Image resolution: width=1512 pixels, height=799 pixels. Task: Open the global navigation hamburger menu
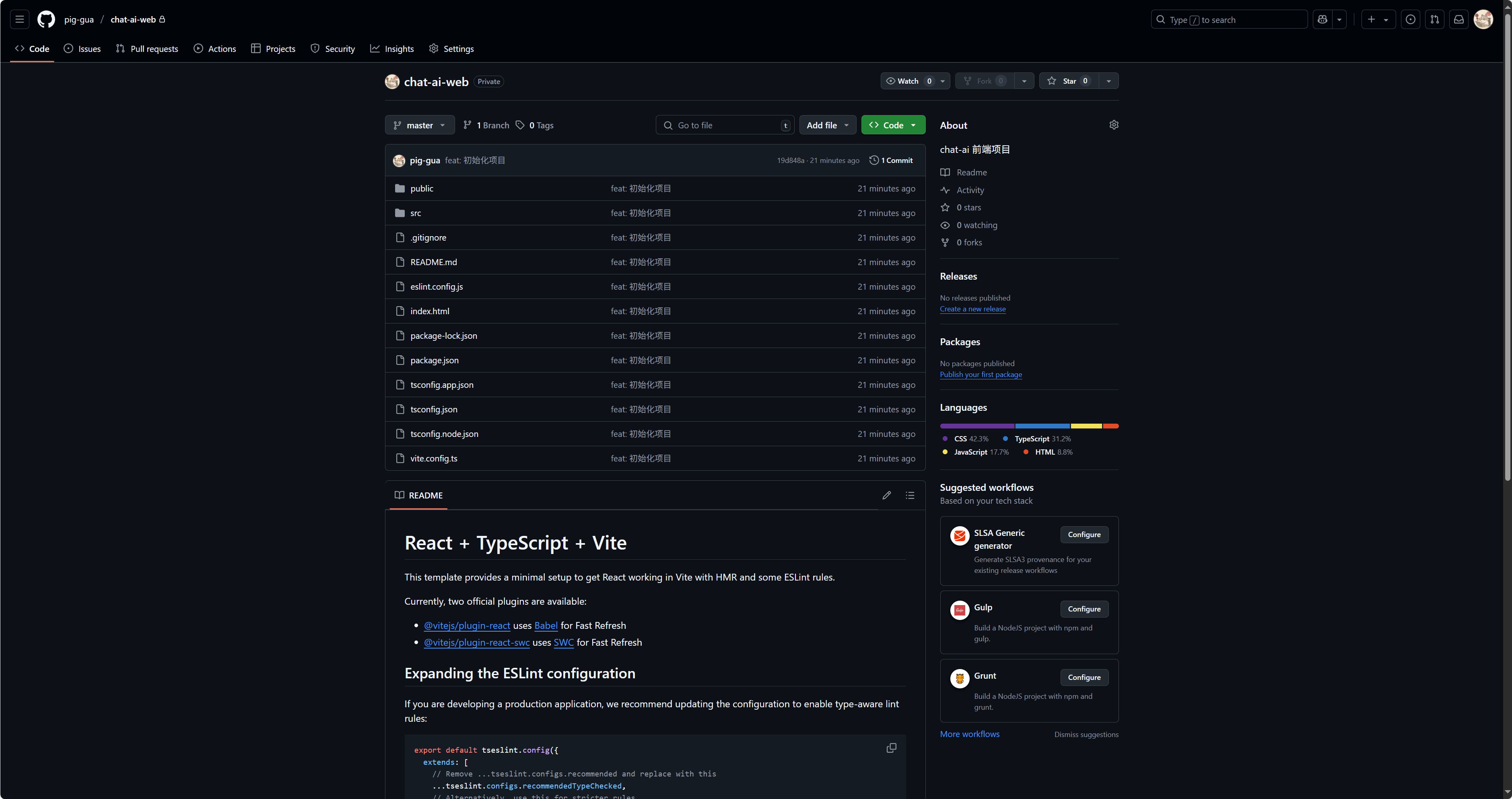[x=19, y=19]
